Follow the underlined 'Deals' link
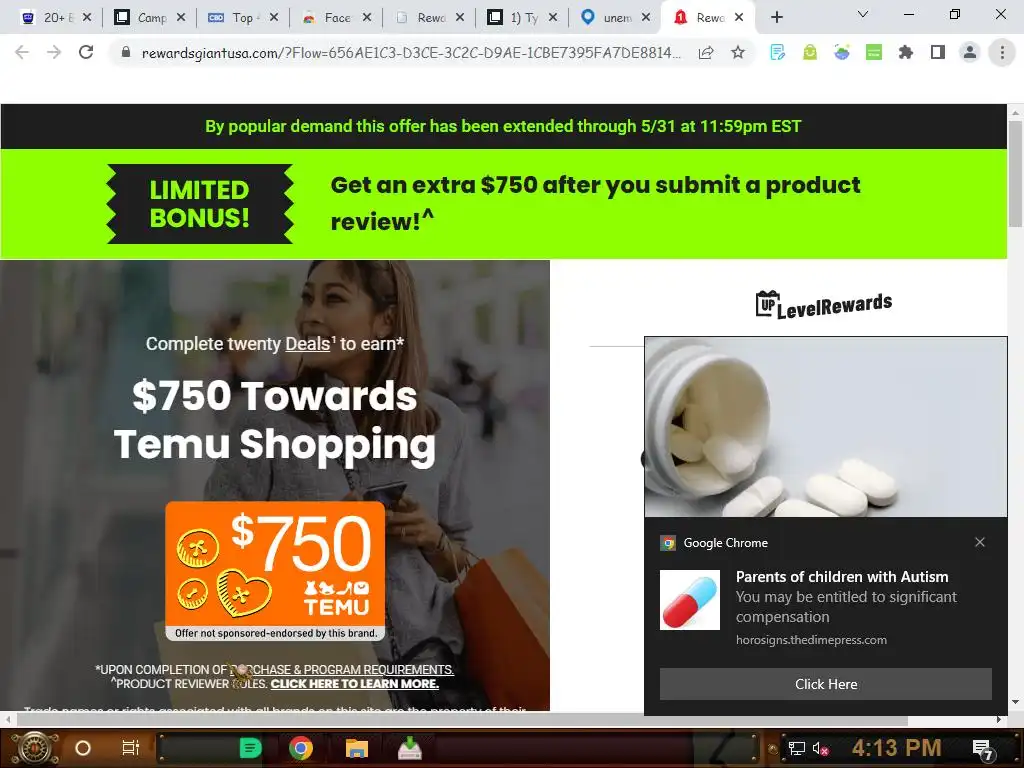The width and height of the screenshot is (1024, 768). coord(308,344)
